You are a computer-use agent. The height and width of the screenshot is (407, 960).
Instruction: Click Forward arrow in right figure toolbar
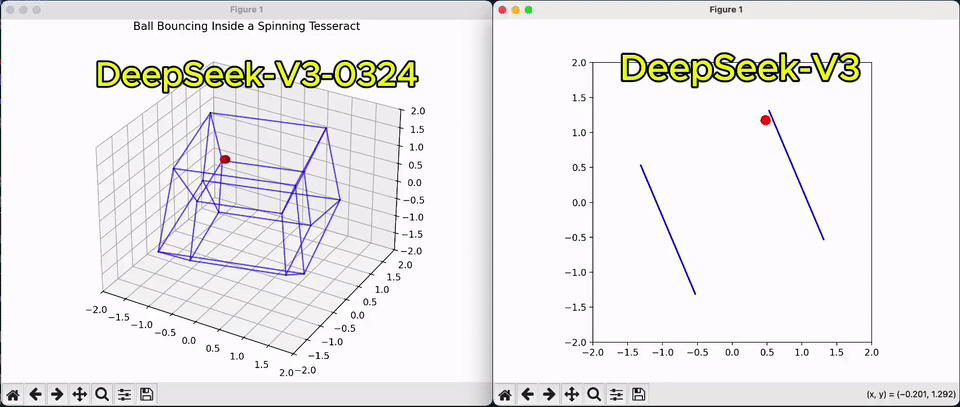549,394
